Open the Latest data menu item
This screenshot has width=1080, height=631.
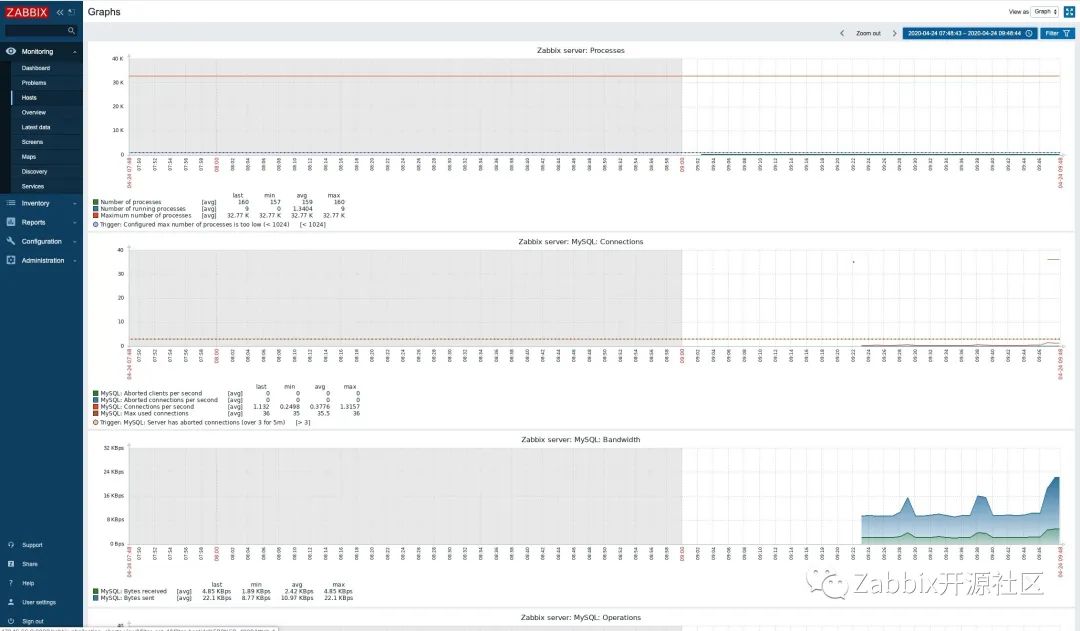[x=36, y=127]
